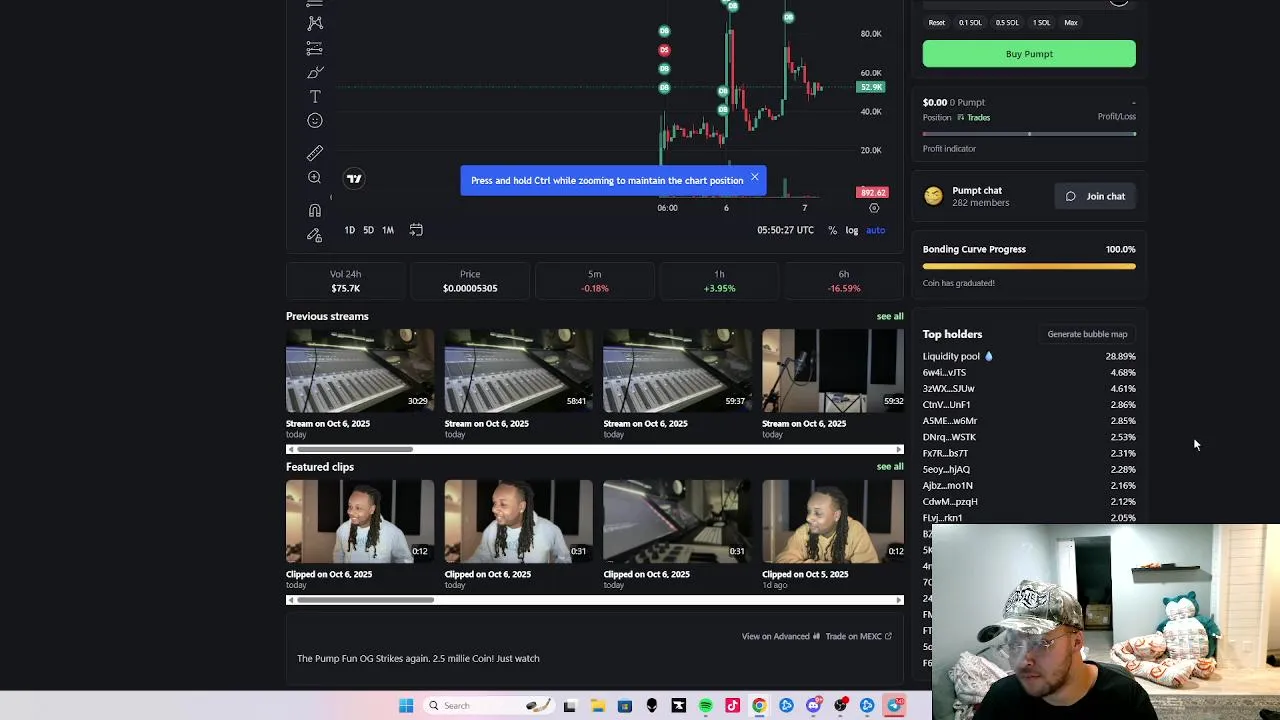Set chart range to 1D
Viewport: 1280px width, 720px height.
coord(349,230)
